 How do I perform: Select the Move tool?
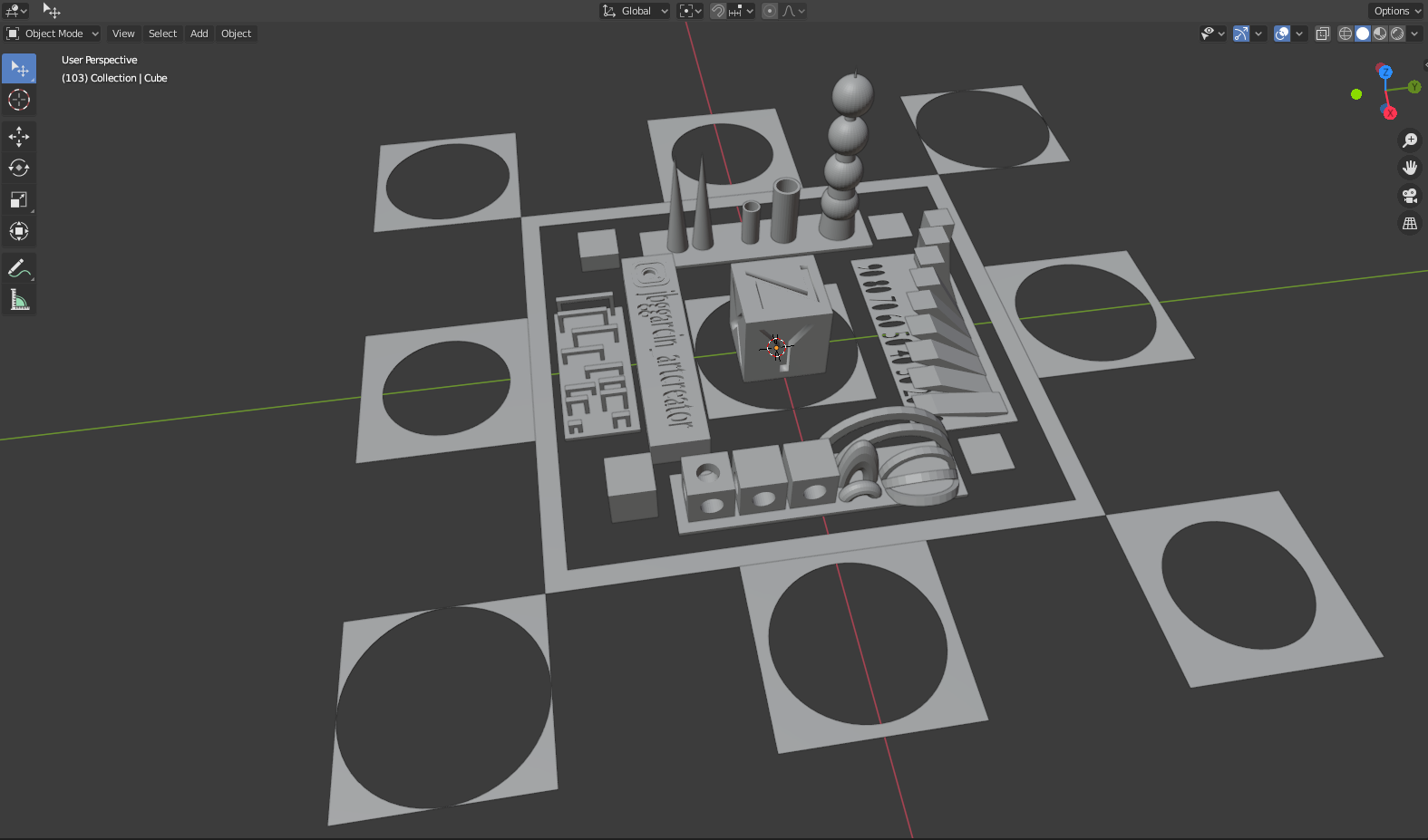[19, 137]
